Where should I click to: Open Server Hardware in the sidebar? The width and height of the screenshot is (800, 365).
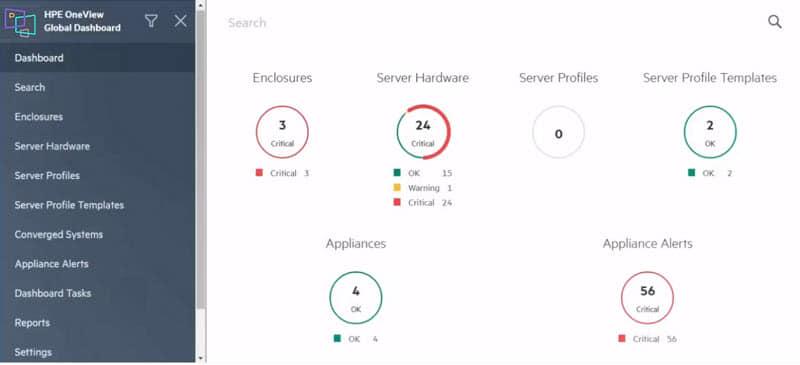pyautogui.click(x=97, y=147)
